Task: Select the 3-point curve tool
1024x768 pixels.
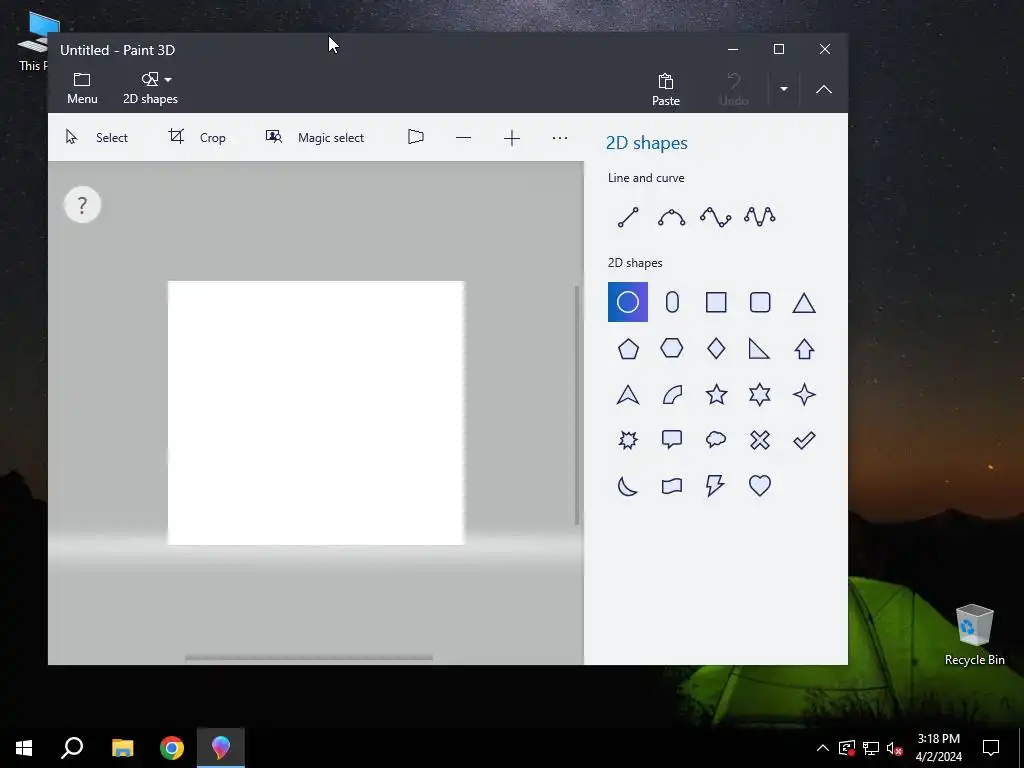Action: (x=672, y=217)
